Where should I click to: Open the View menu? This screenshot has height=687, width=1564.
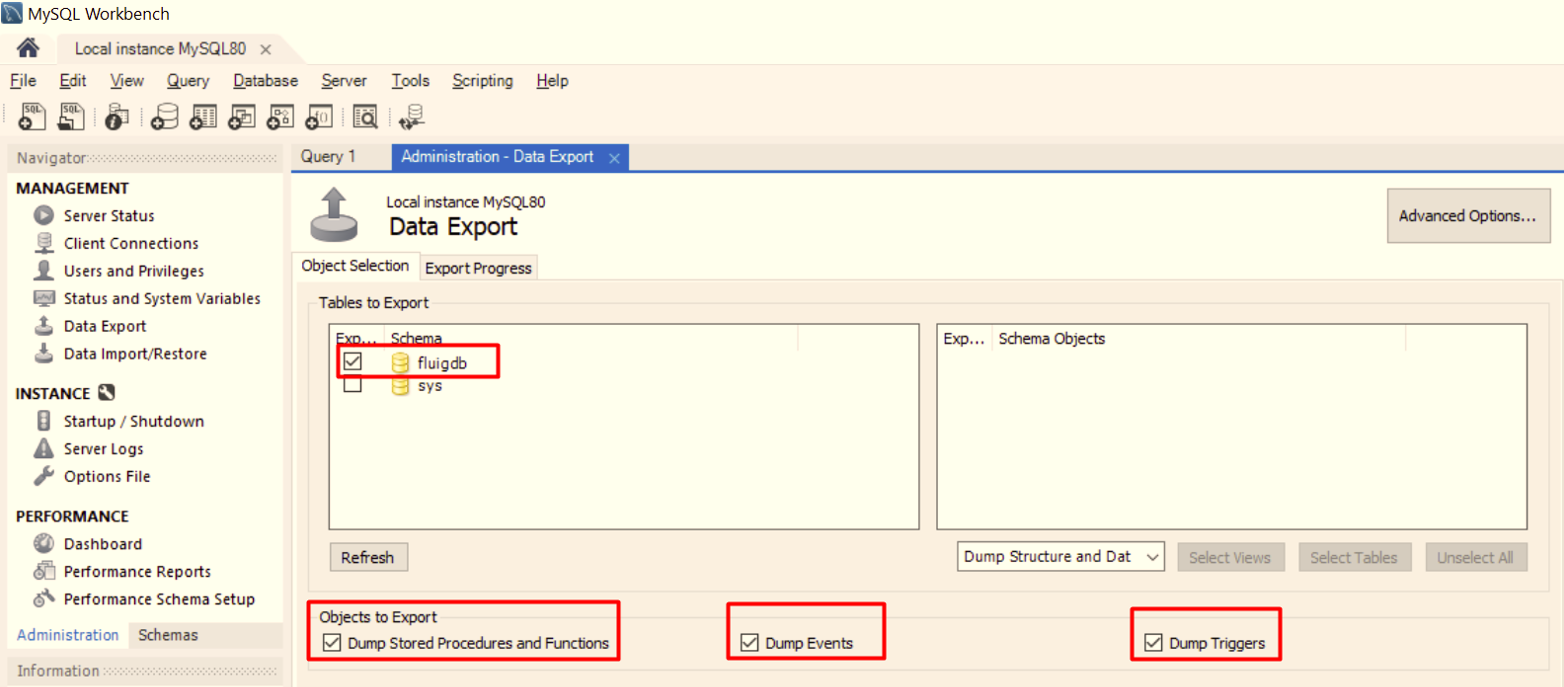pos(127,81)
